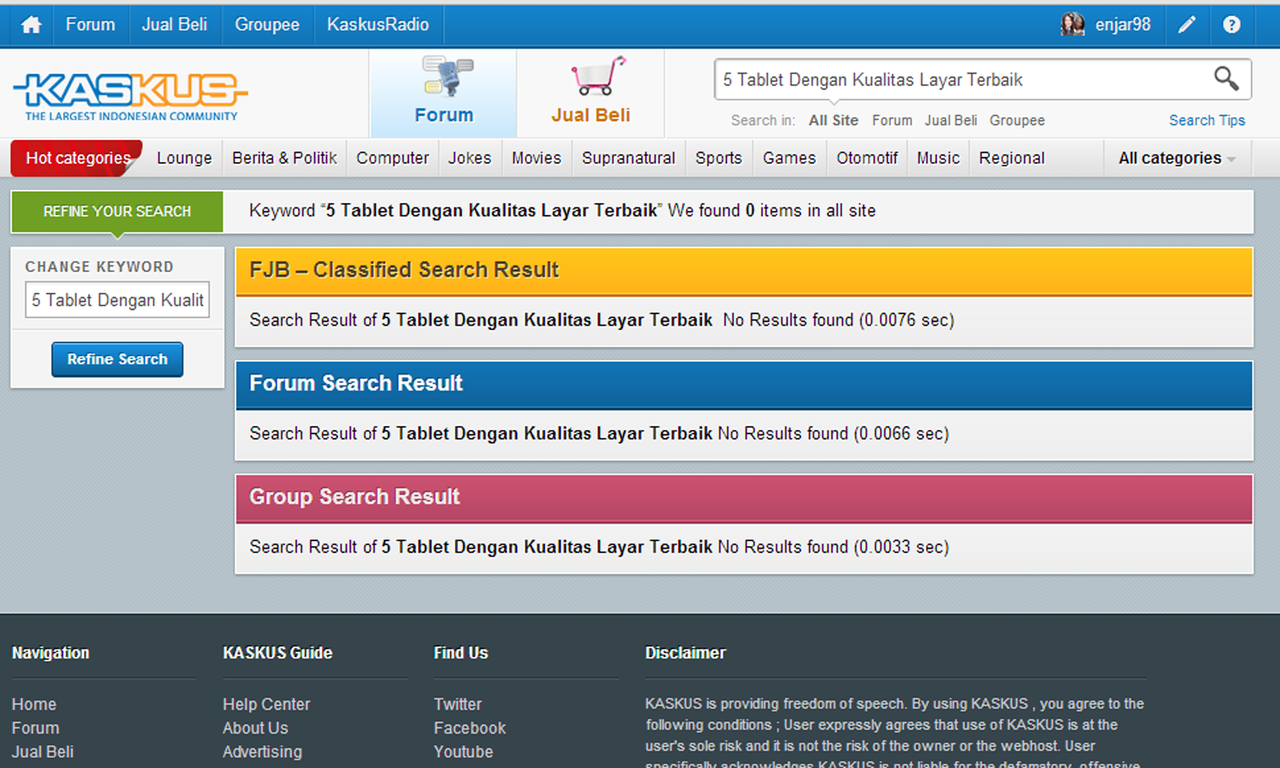Open the Help Center footer link
The image size is (1280, 768).
tap(266, 704)
